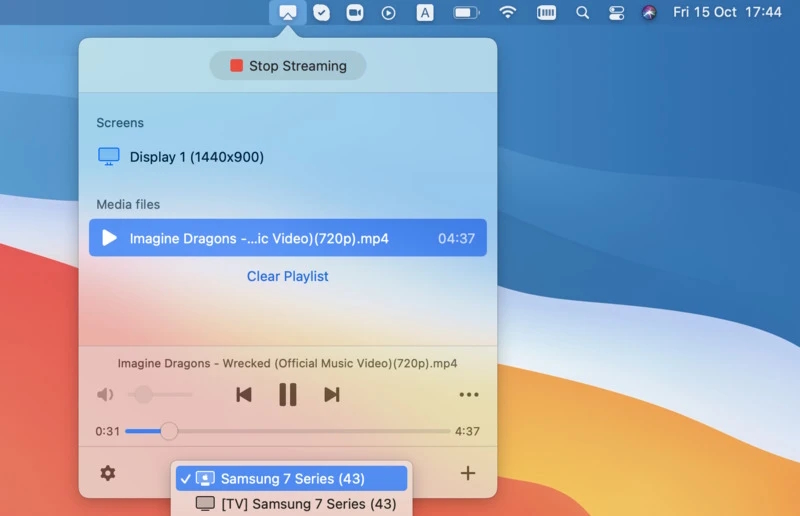Viewport: 800px width, 516px height.
Task: Open the Wi-Fi menu
Action: pyautogui.click(x=507, y=12)
